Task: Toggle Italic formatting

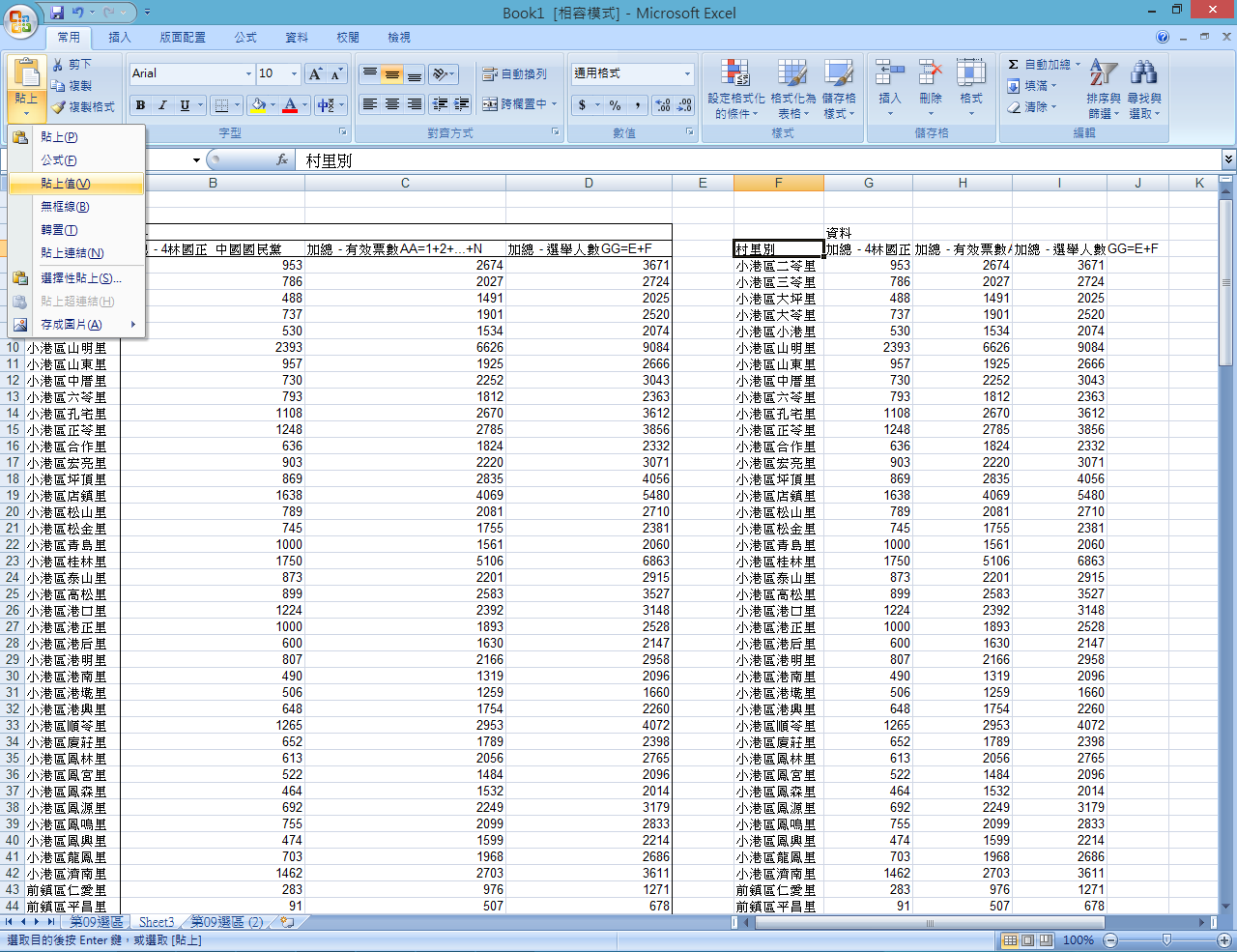Action: (162, 104)
